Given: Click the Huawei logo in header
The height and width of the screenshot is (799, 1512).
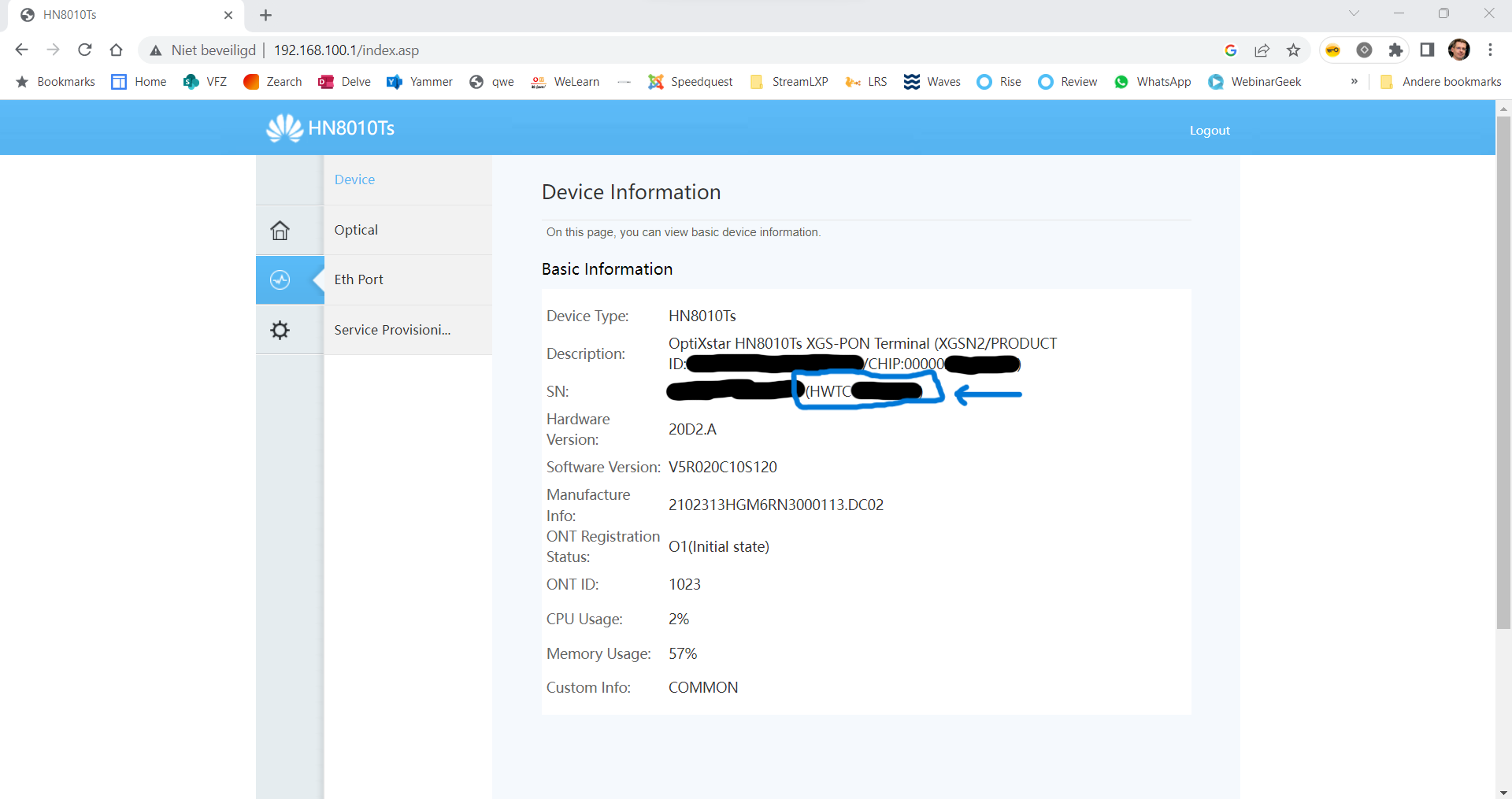Looking at the screenshot, I should [x=284, y=128].
